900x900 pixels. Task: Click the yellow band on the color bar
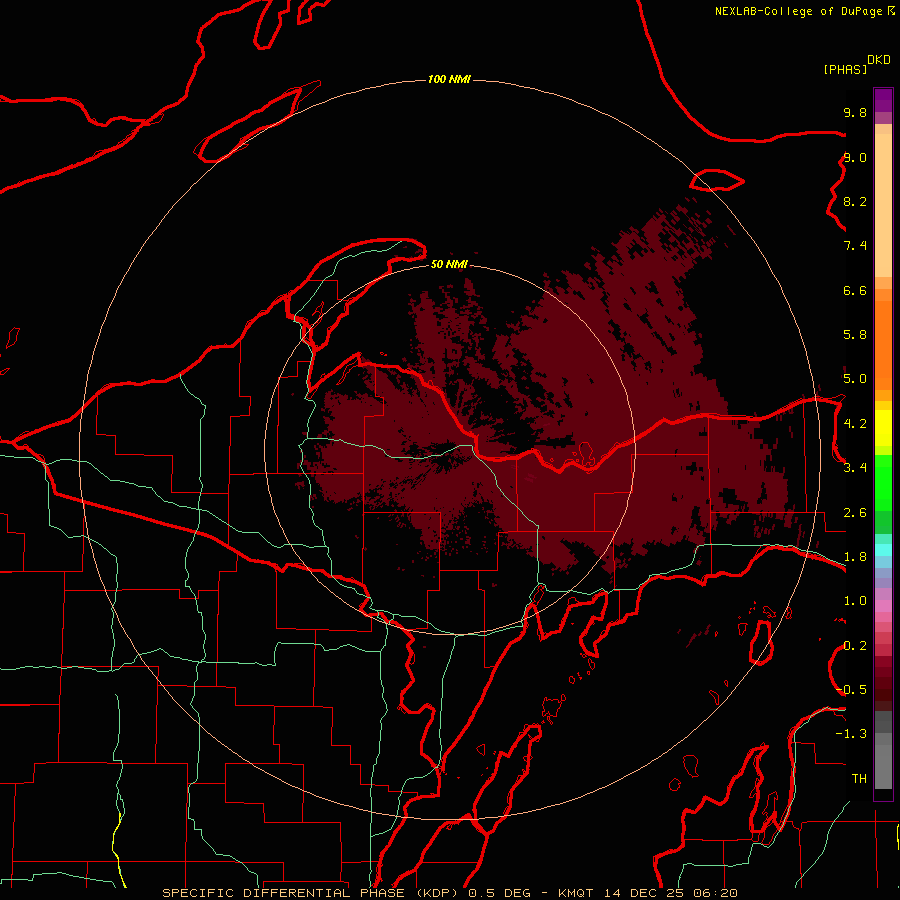[x=883, y=428]
